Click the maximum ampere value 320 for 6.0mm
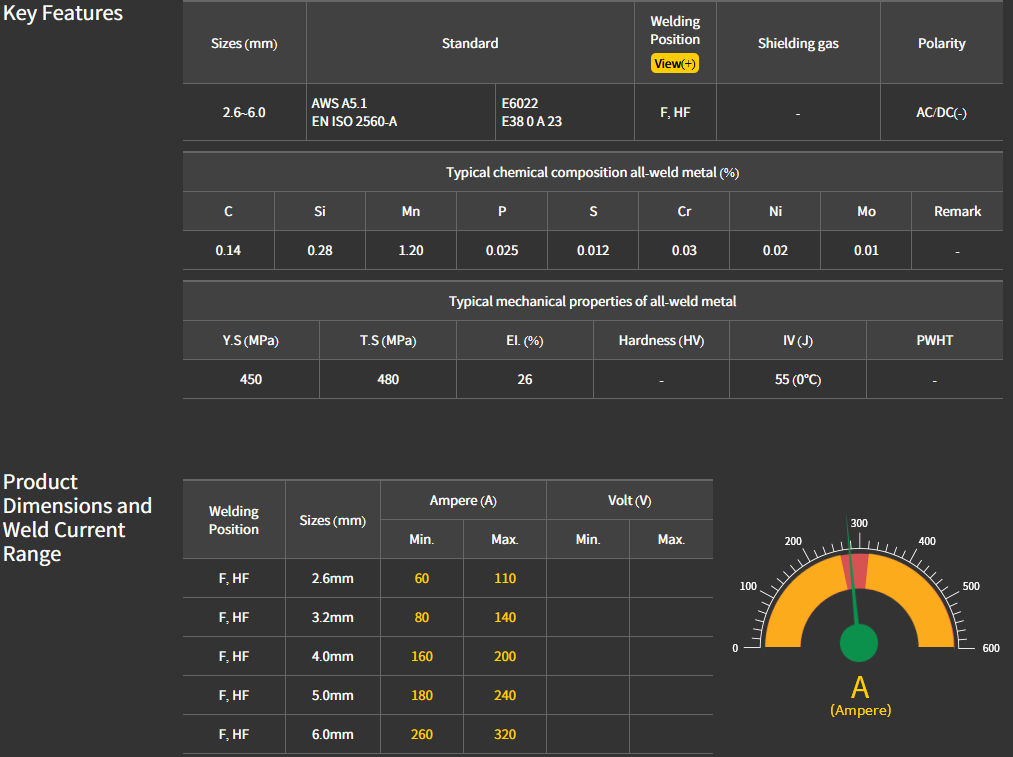The height and width of the screenshot is (757, 1013). coord(505,734)
